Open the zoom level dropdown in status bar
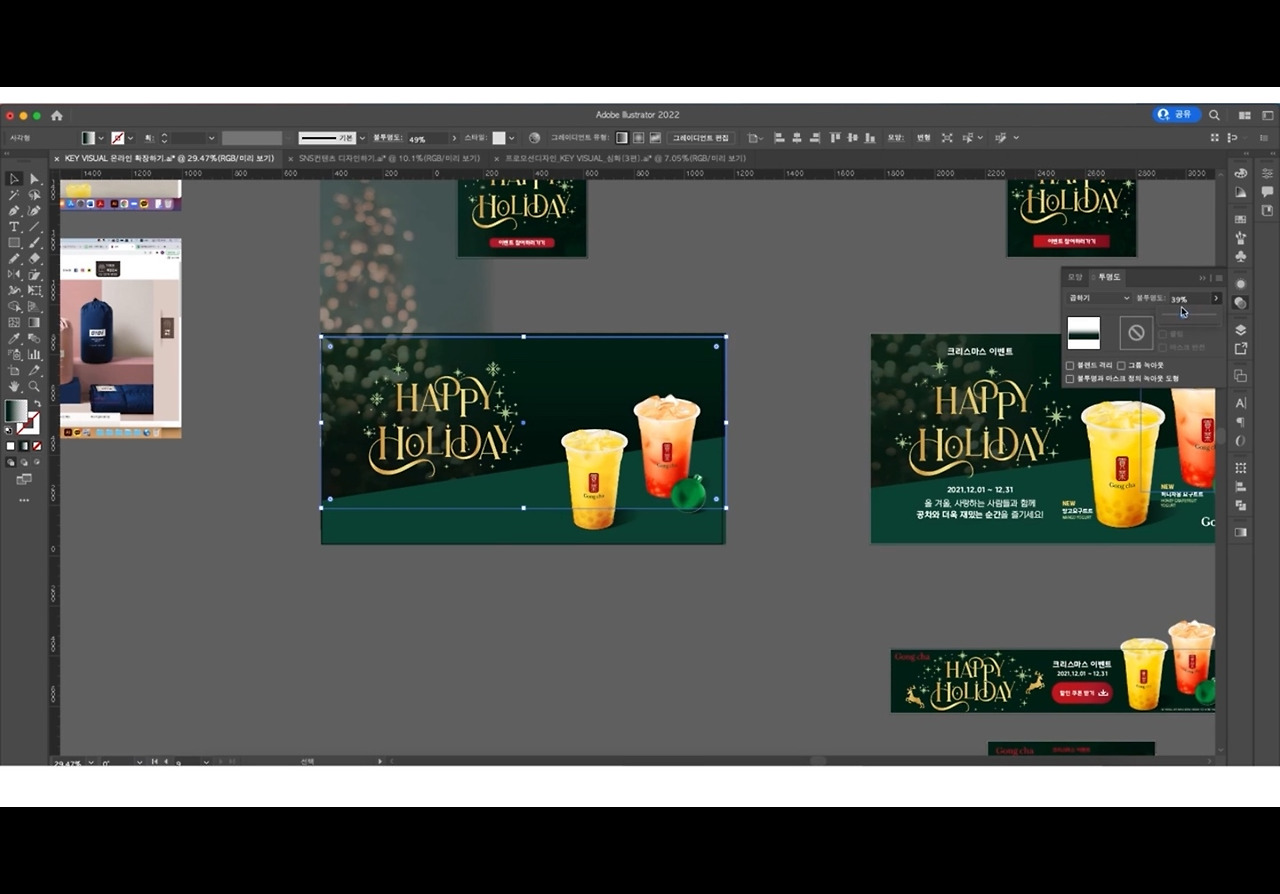Image resolution: width=1280 pixels, height=894 pixels. click(93, 762)
